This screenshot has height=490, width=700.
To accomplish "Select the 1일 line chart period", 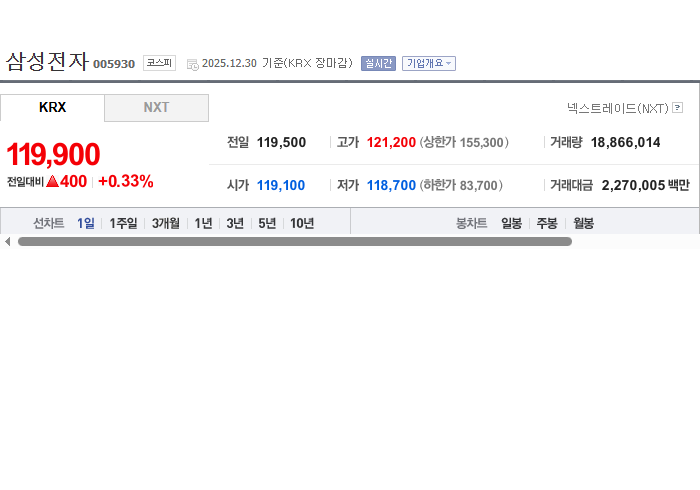I will (x=86, y=223).
